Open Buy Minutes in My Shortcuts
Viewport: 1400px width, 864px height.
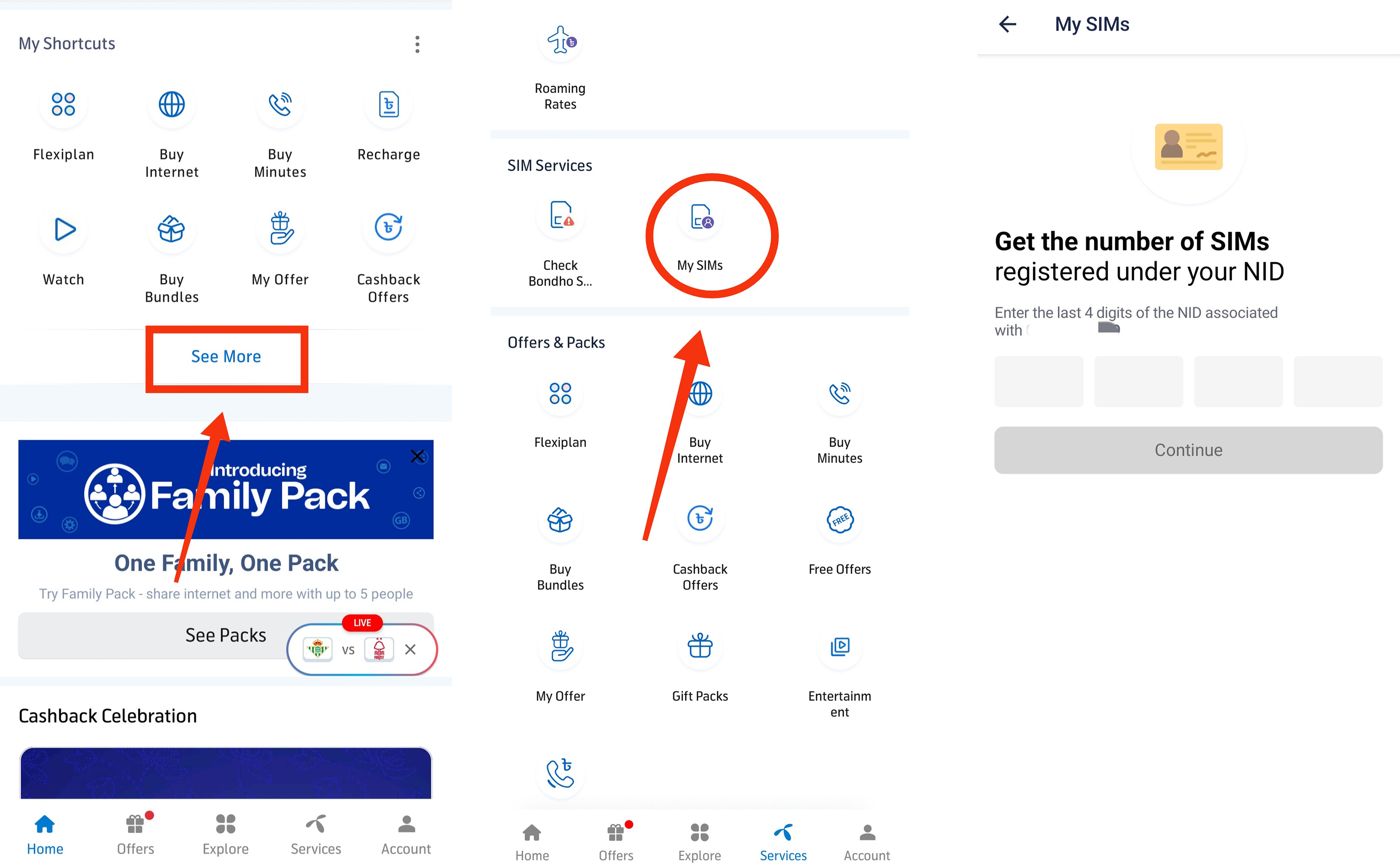coord(280,133)
